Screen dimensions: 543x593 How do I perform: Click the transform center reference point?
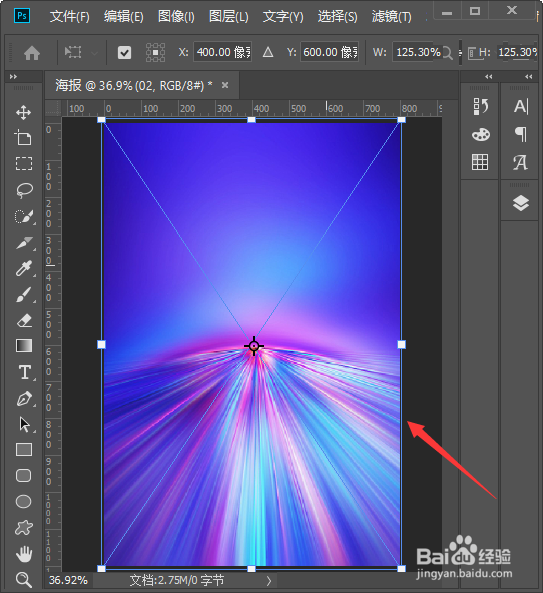(254, 346)
